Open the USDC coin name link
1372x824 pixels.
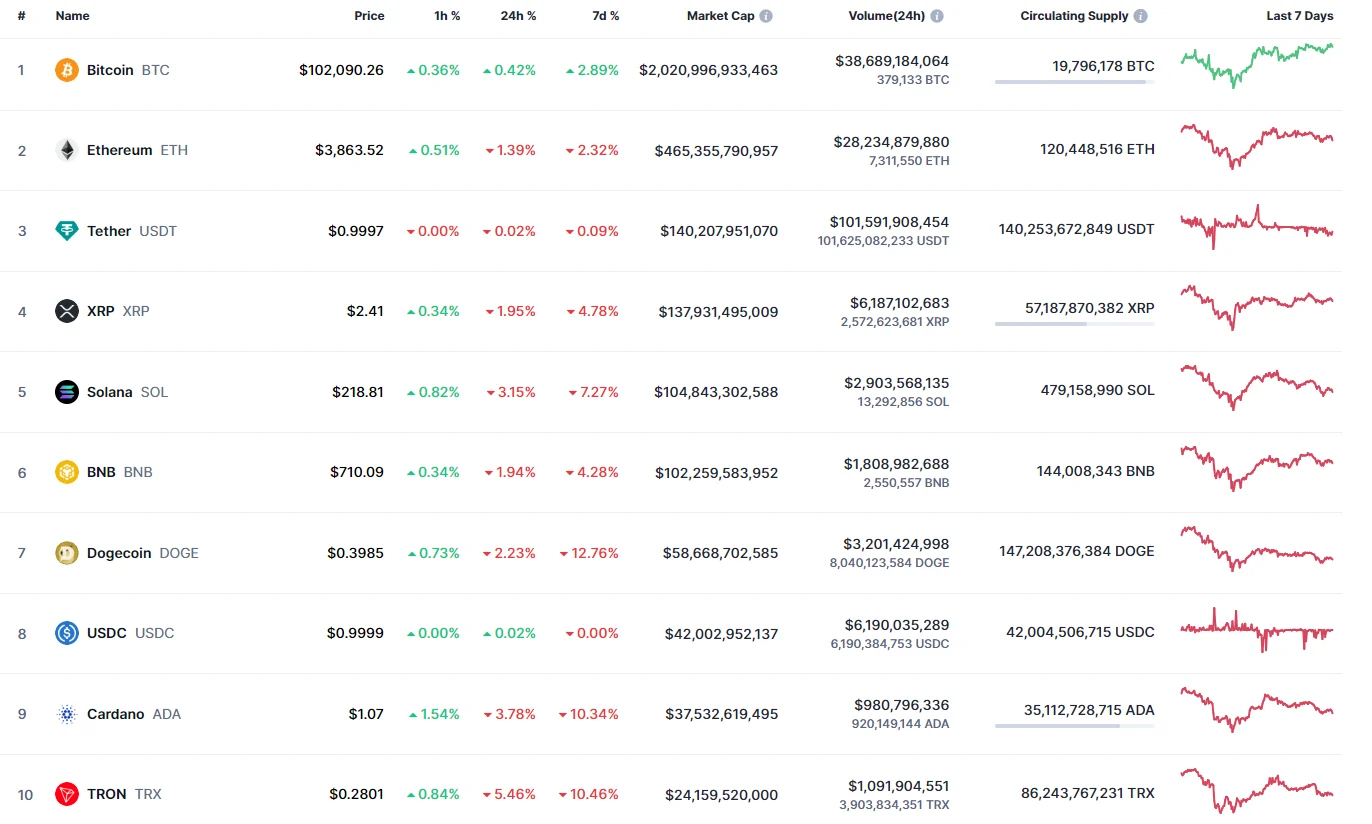(107, 633)
